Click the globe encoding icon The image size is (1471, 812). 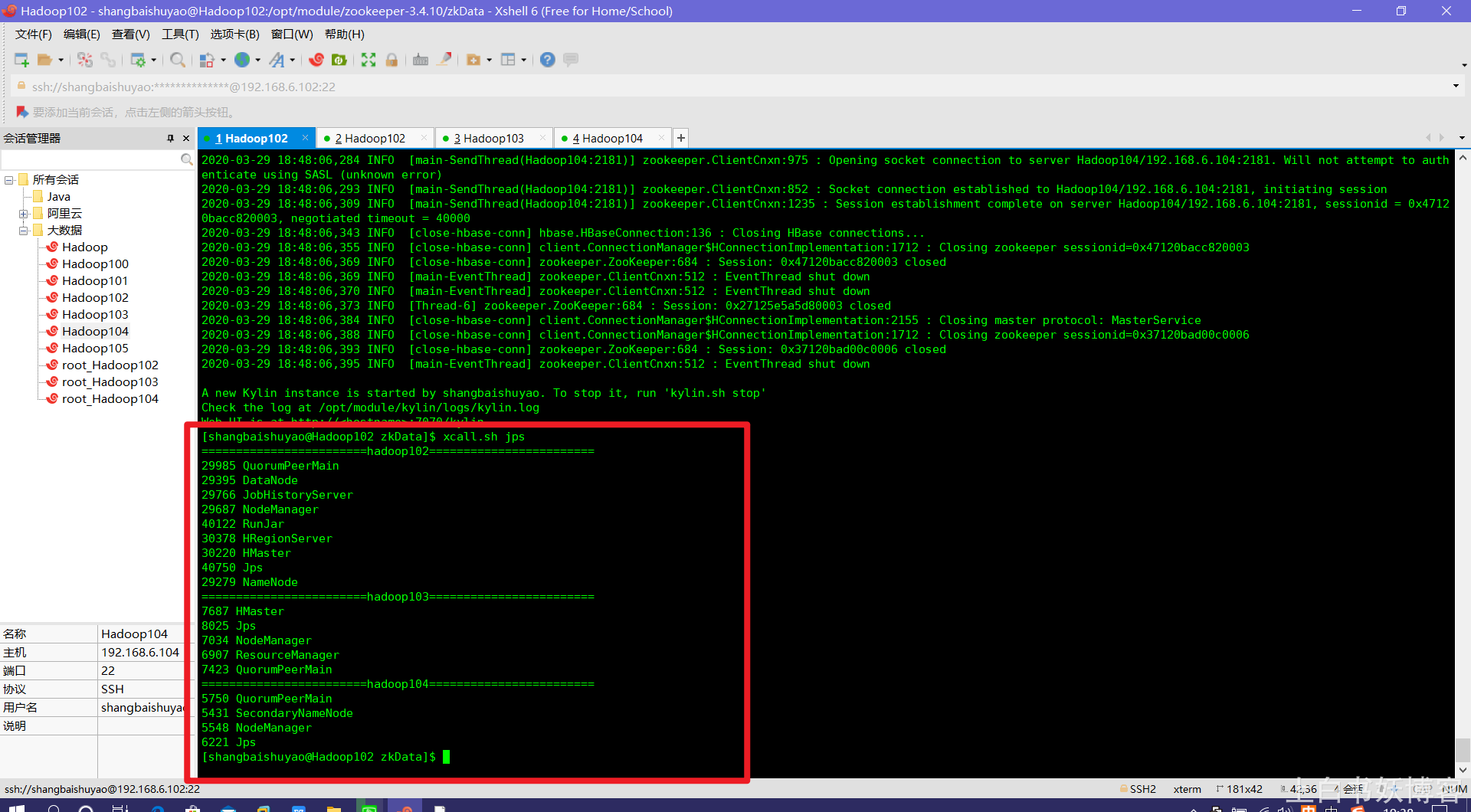pos(242,60)
